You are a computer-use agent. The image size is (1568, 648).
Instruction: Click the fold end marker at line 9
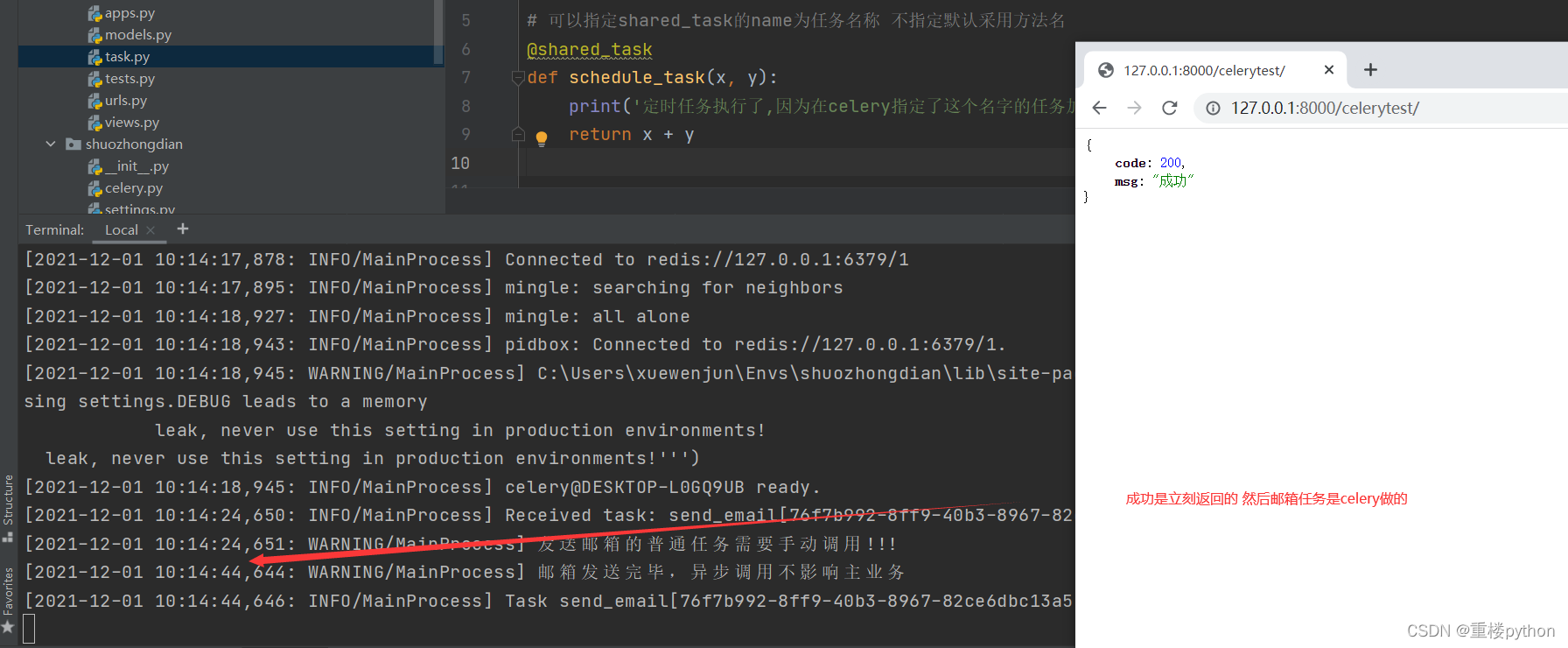(x=518, y=134)
